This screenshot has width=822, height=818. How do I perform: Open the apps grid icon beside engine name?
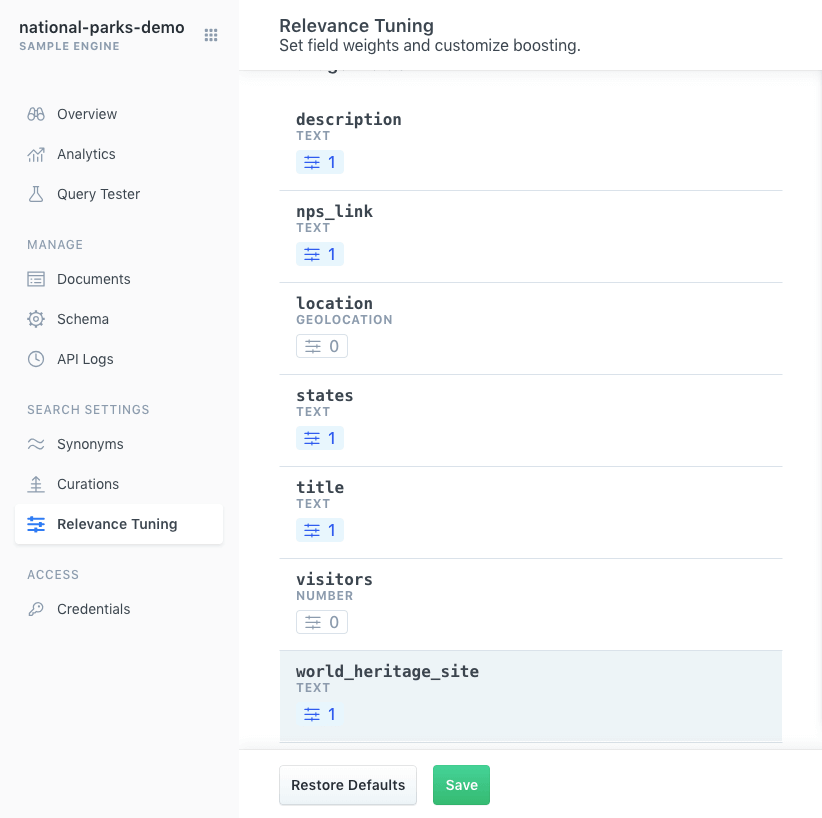coord(211,34)
